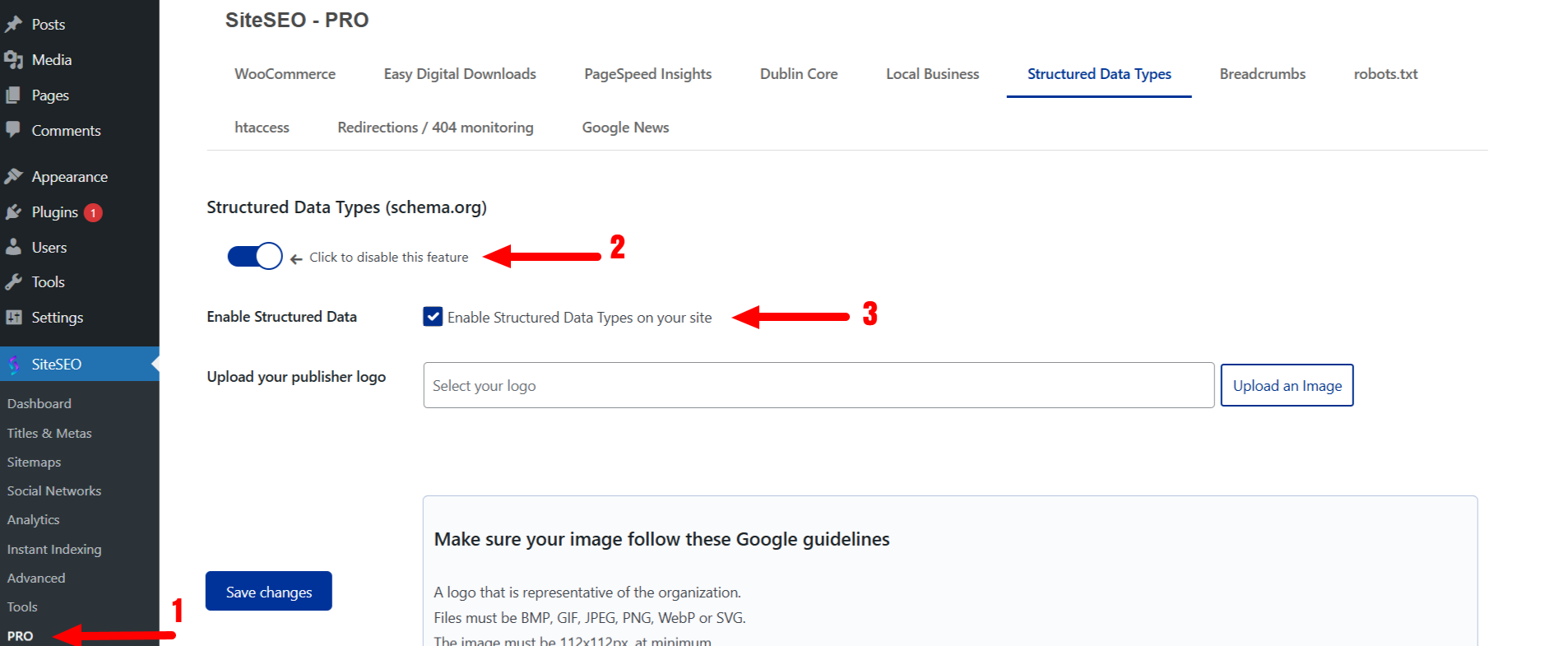This screenshot has width=1568, height=646.
Task: Open the Local Business tab
Action: (x=932, y=74)
